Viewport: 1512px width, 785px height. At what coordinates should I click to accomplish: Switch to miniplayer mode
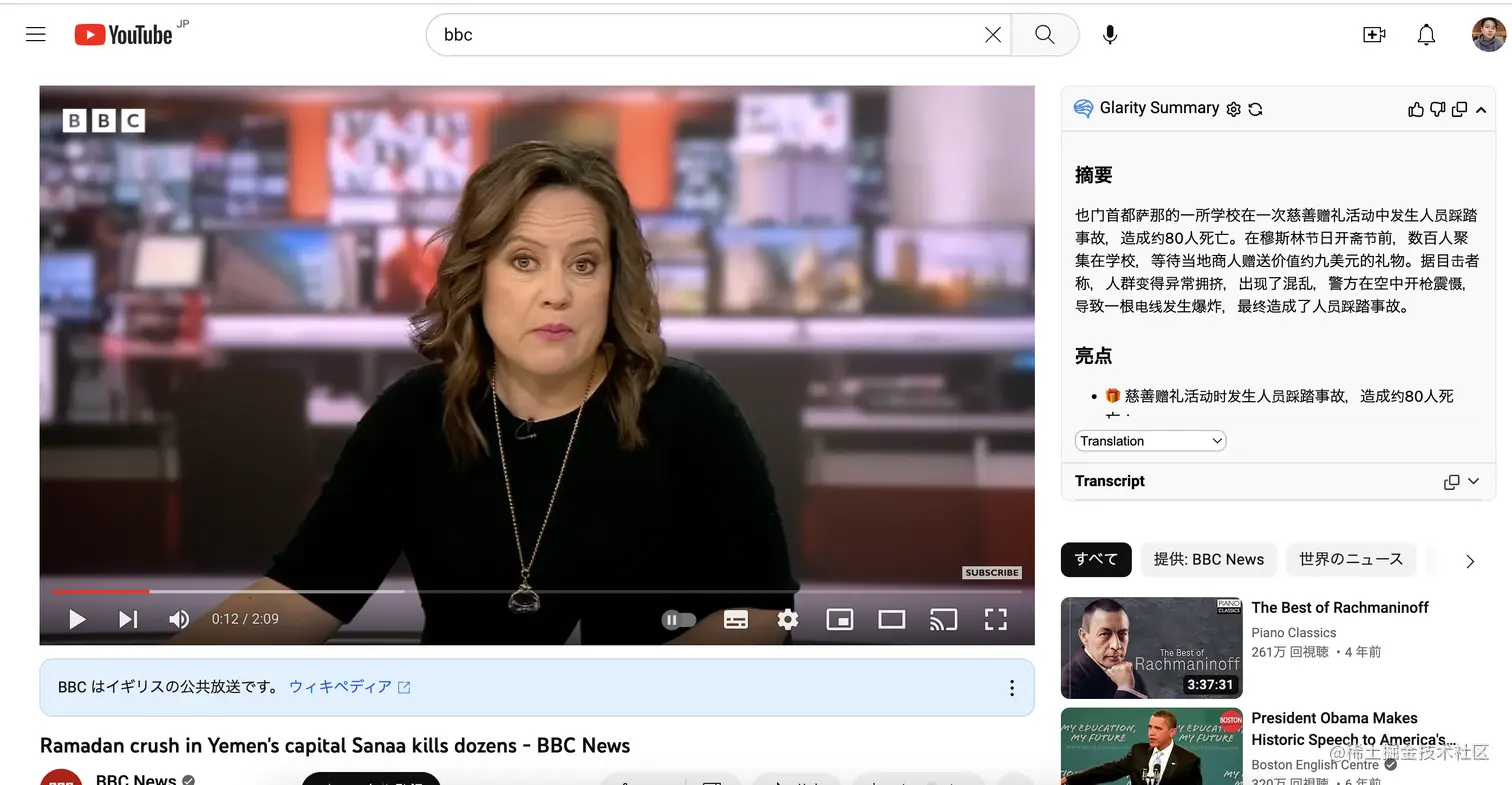click(x=840, y=620)
